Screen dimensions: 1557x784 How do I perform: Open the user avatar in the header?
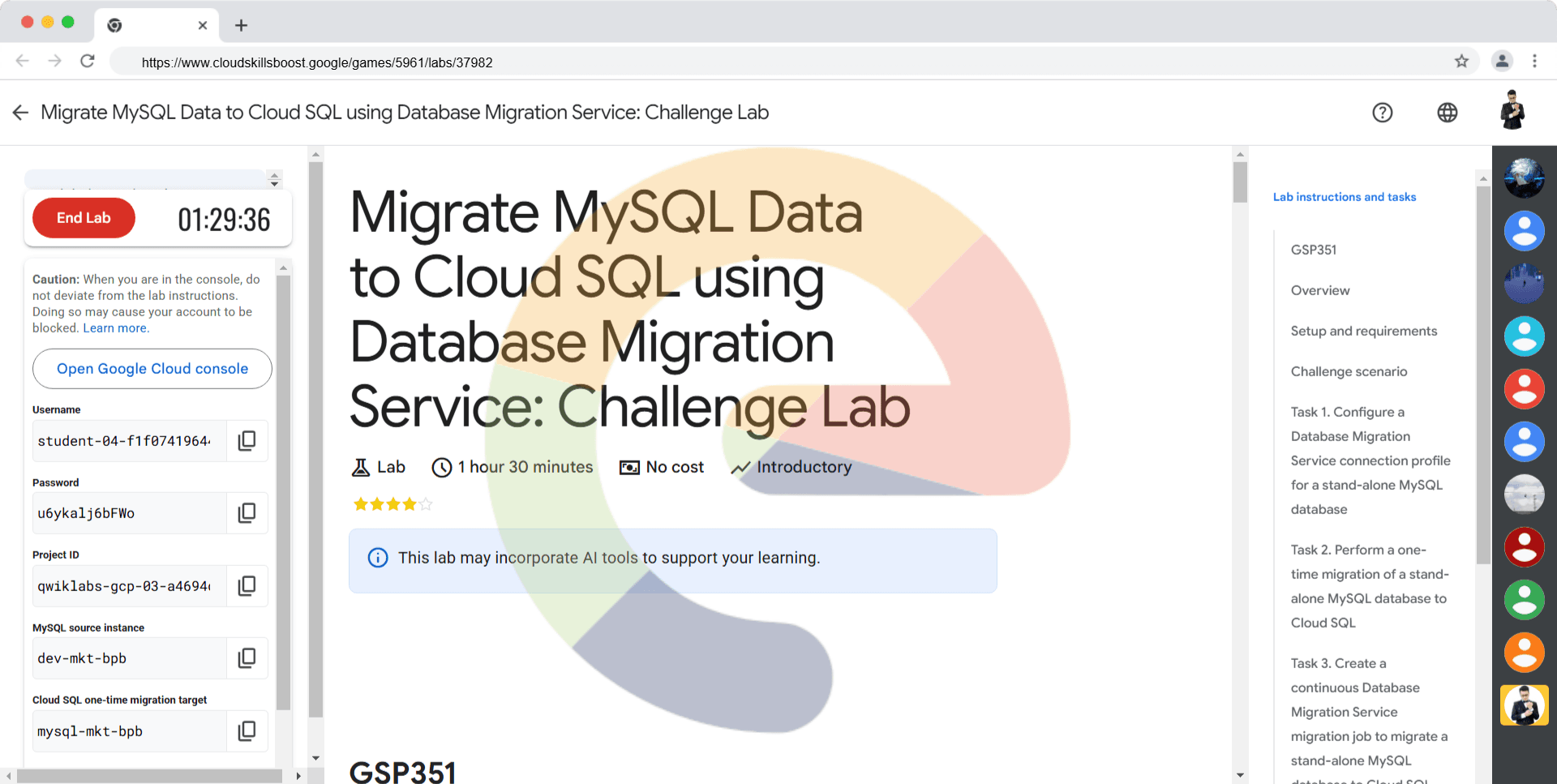click(x=1512, y=110)
